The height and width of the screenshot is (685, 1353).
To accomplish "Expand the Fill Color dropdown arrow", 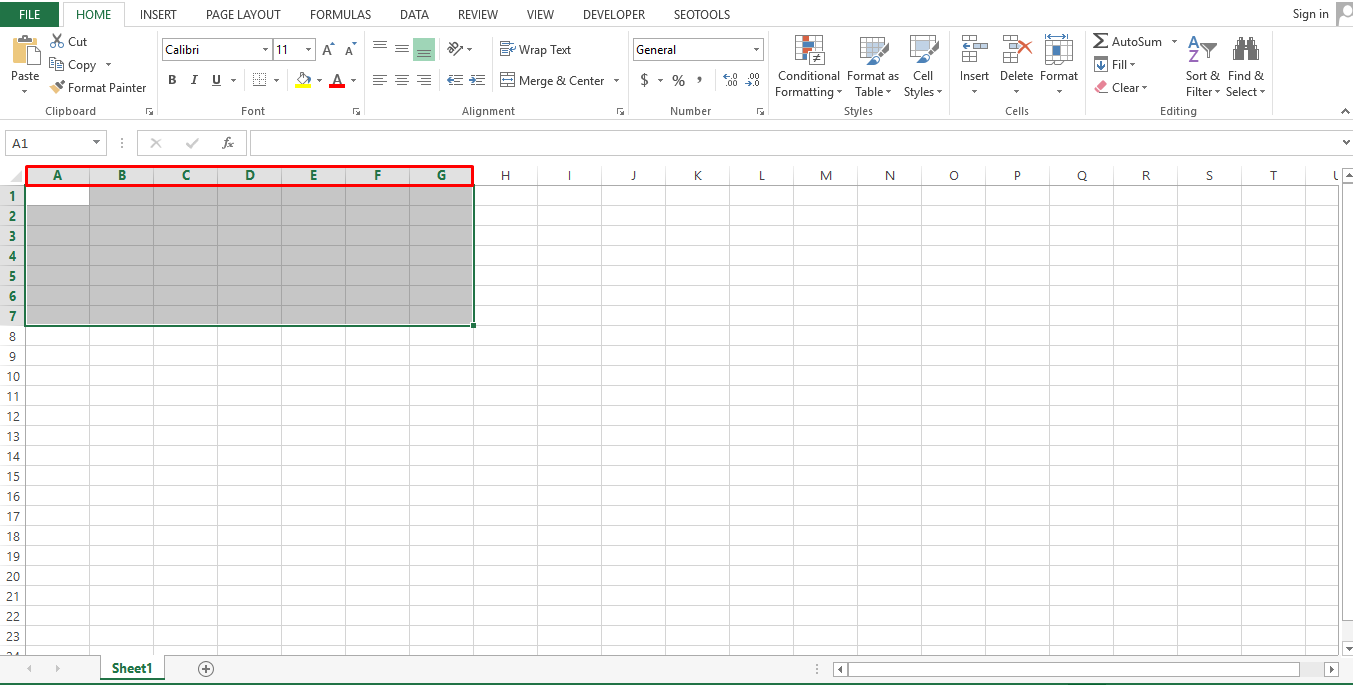I will [x=320, y=80].
